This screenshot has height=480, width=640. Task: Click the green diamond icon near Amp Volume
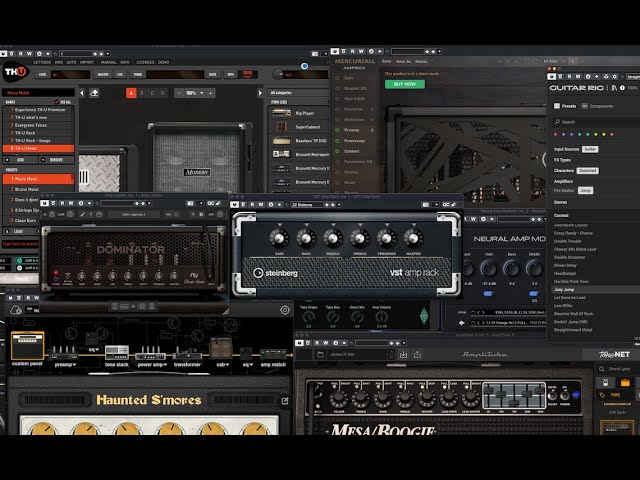pos(424,316)
